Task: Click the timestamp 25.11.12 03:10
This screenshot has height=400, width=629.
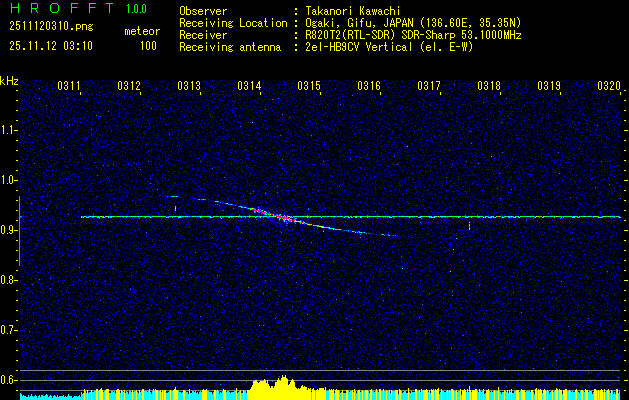Action: (x=51, y=46)
